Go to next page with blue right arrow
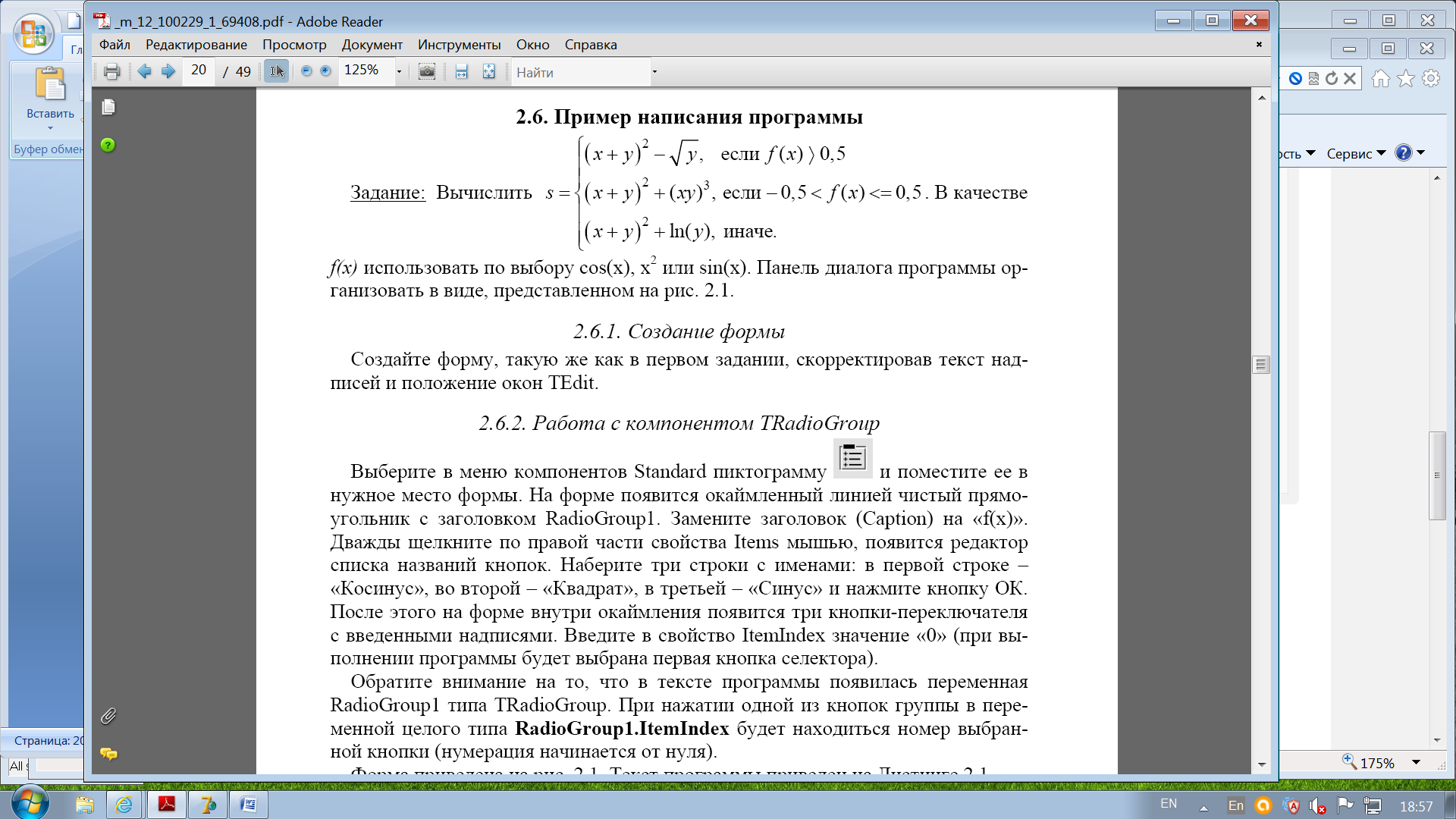 point(168,71)
